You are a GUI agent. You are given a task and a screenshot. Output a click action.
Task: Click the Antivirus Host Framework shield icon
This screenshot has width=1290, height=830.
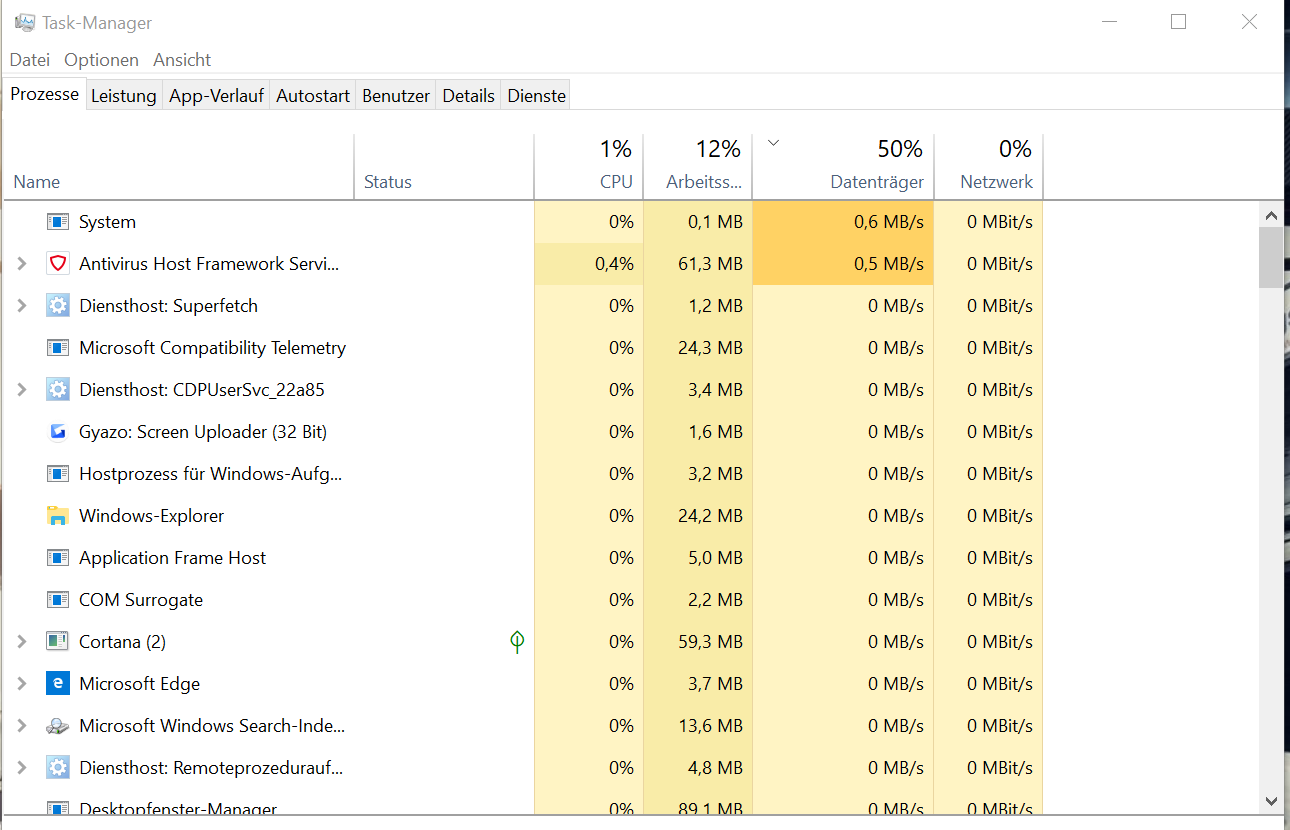pos(58,264)
